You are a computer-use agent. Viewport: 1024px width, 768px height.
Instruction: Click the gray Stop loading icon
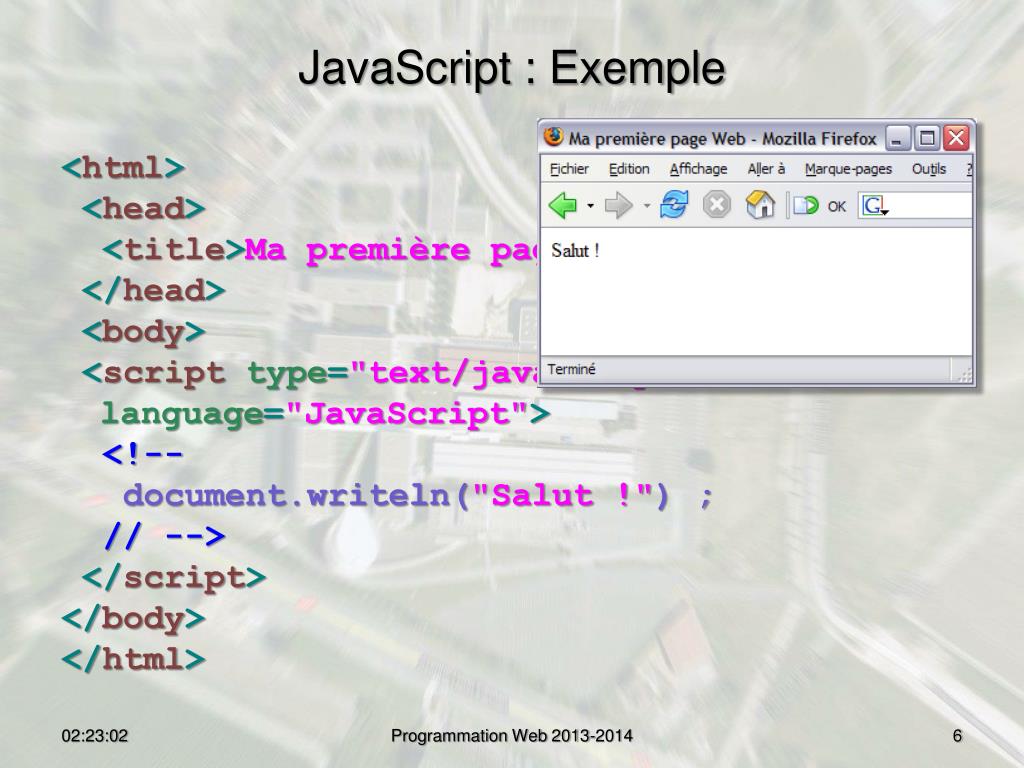716,205
